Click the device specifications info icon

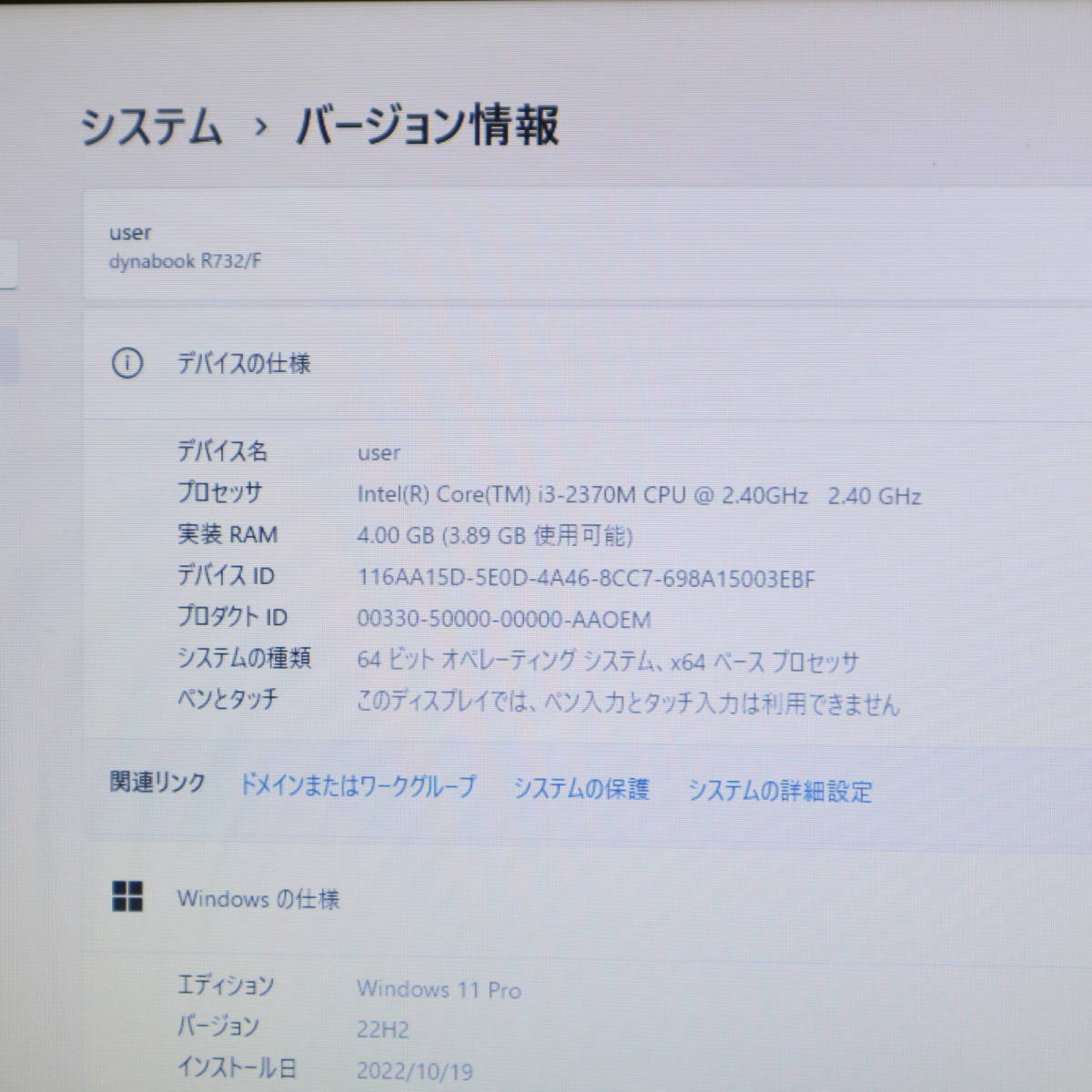click(x=126, y=364)
